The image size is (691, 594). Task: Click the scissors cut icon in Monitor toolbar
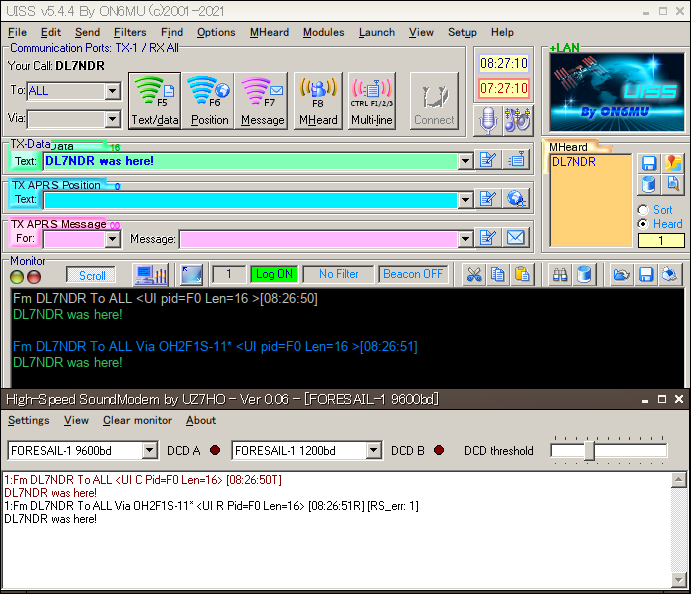[x=473, y=274]
